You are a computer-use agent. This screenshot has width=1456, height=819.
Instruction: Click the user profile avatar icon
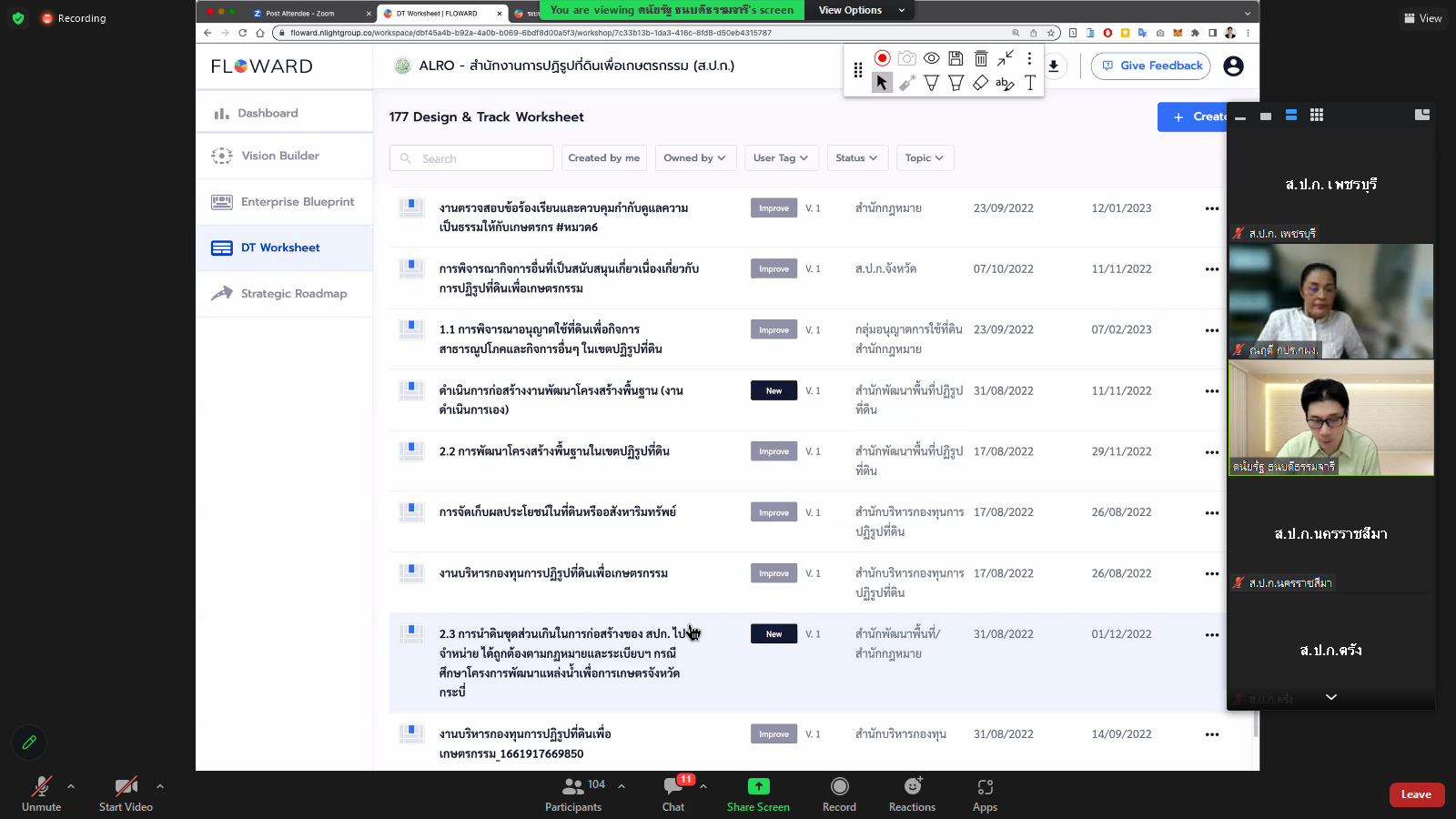pos(1233,66)
